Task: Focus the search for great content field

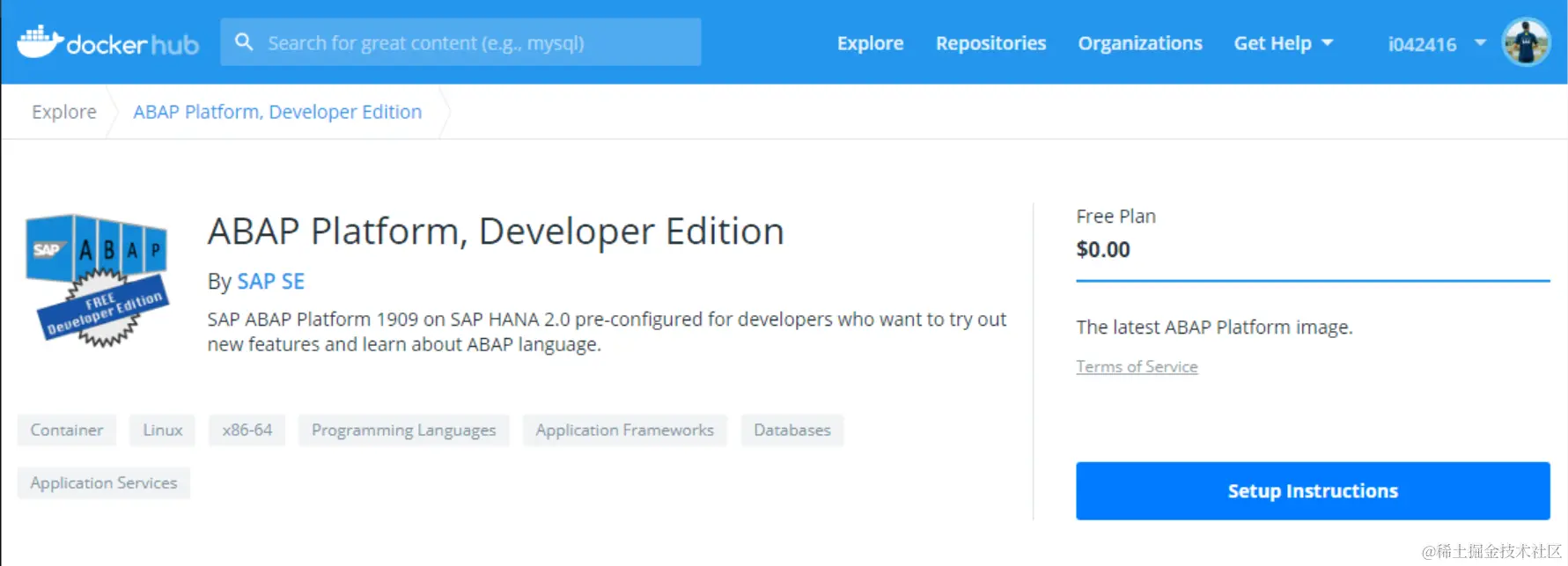Action: pos(460,42)
